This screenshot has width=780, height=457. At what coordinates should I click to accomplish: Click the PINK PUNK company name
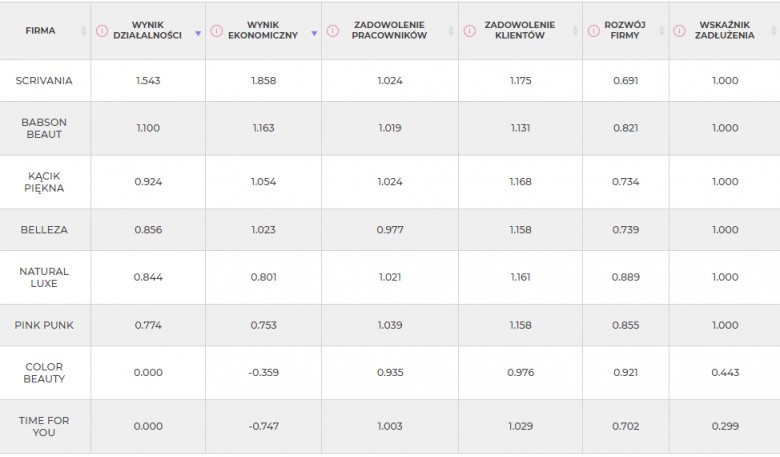(x=44, y=325)
